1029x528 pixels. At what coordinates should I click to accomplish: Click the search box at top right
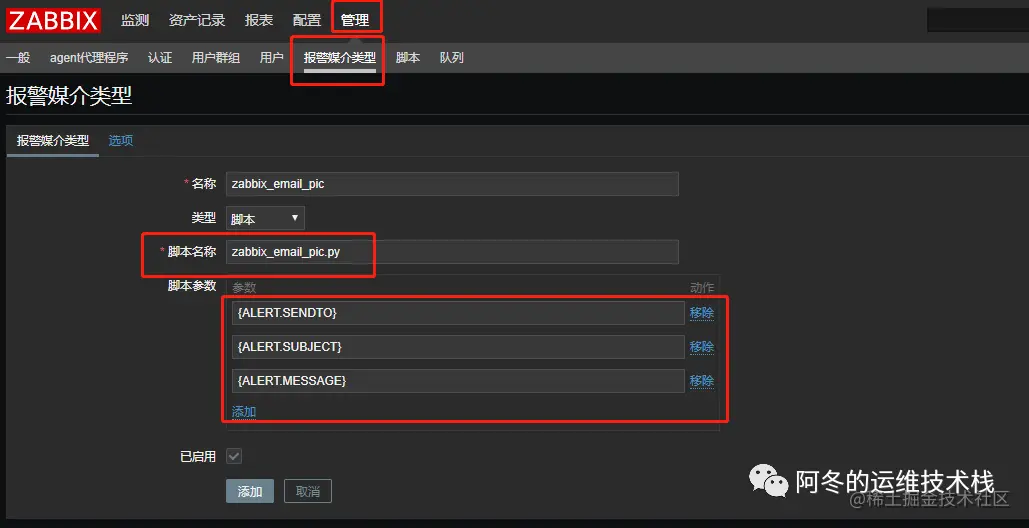click(x=978, y=20)
